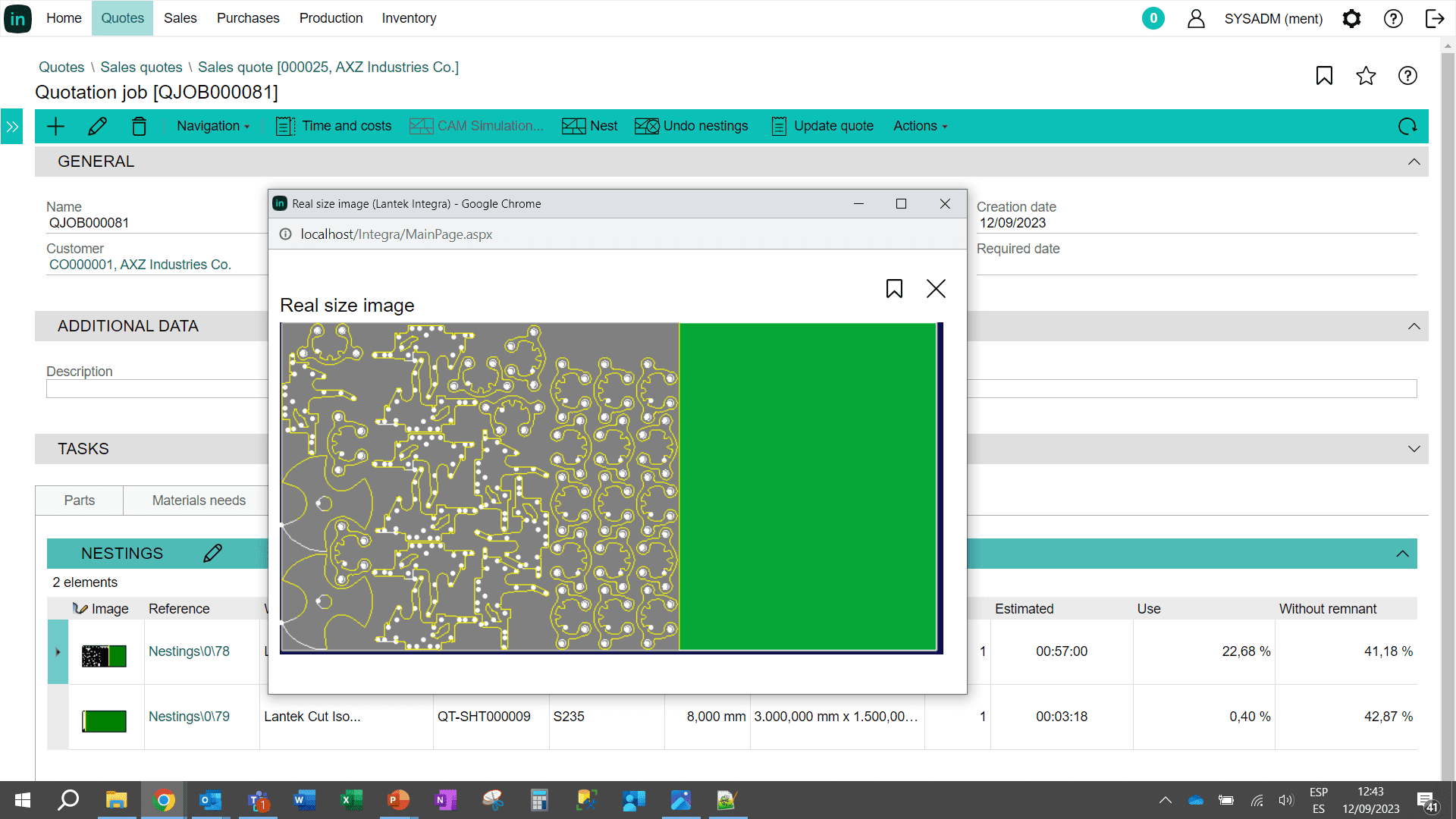Click the delete trash icon
1456x819 pixels.
(139, 126)
